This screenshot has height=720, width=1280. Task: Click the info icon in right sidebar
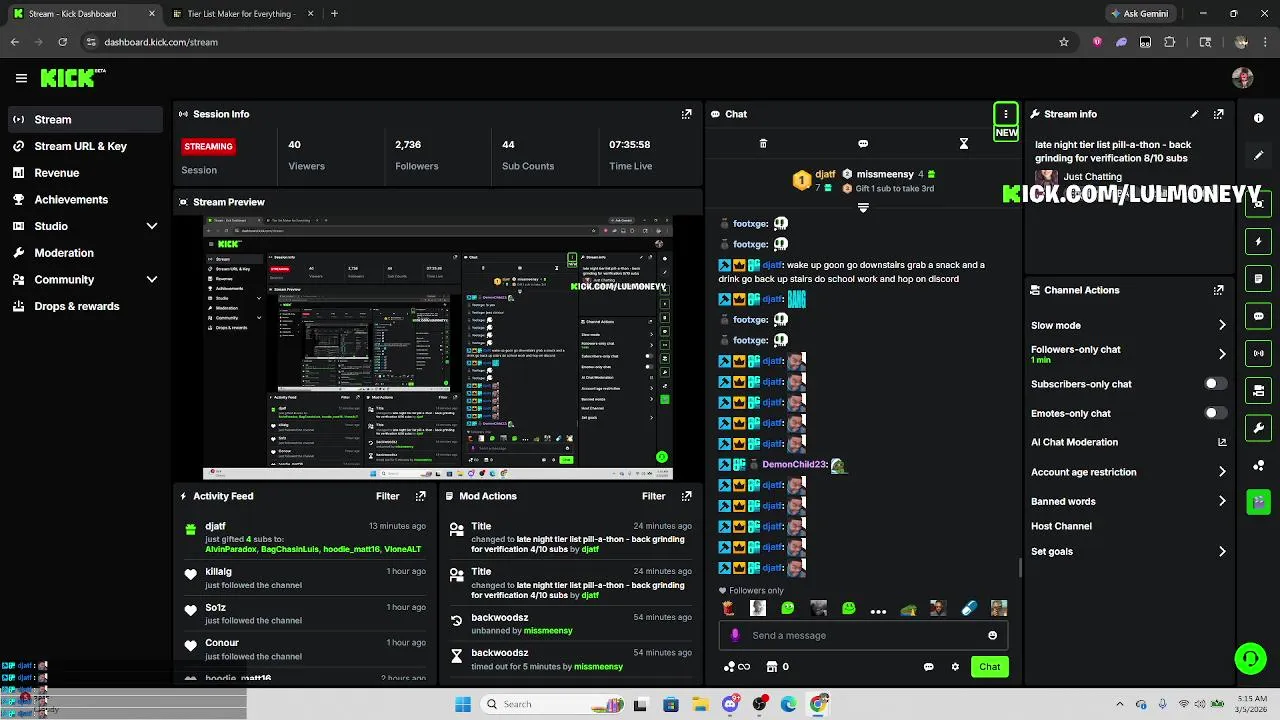(1259, 118)
